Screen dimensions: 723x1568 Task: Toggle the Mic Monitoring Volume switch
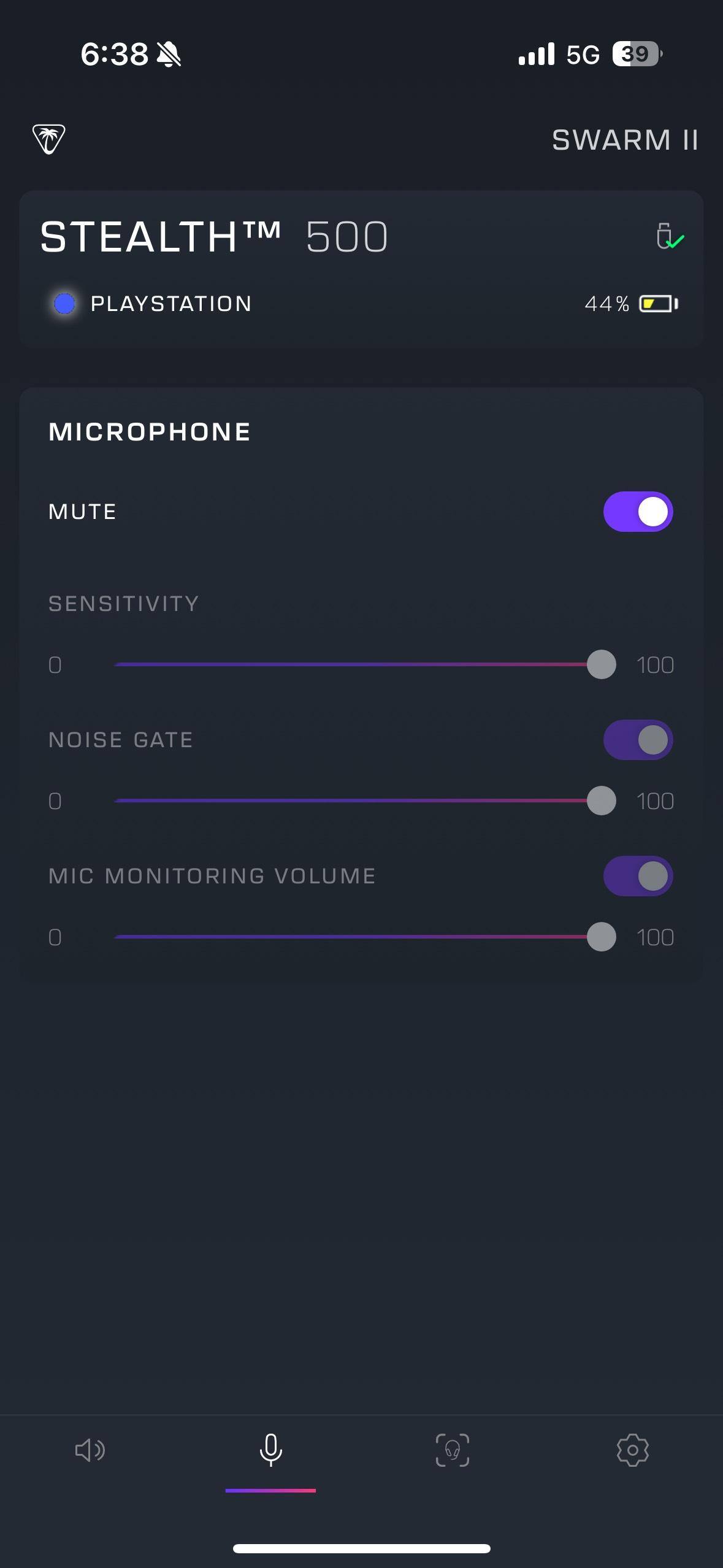click(x=638, y=876)
